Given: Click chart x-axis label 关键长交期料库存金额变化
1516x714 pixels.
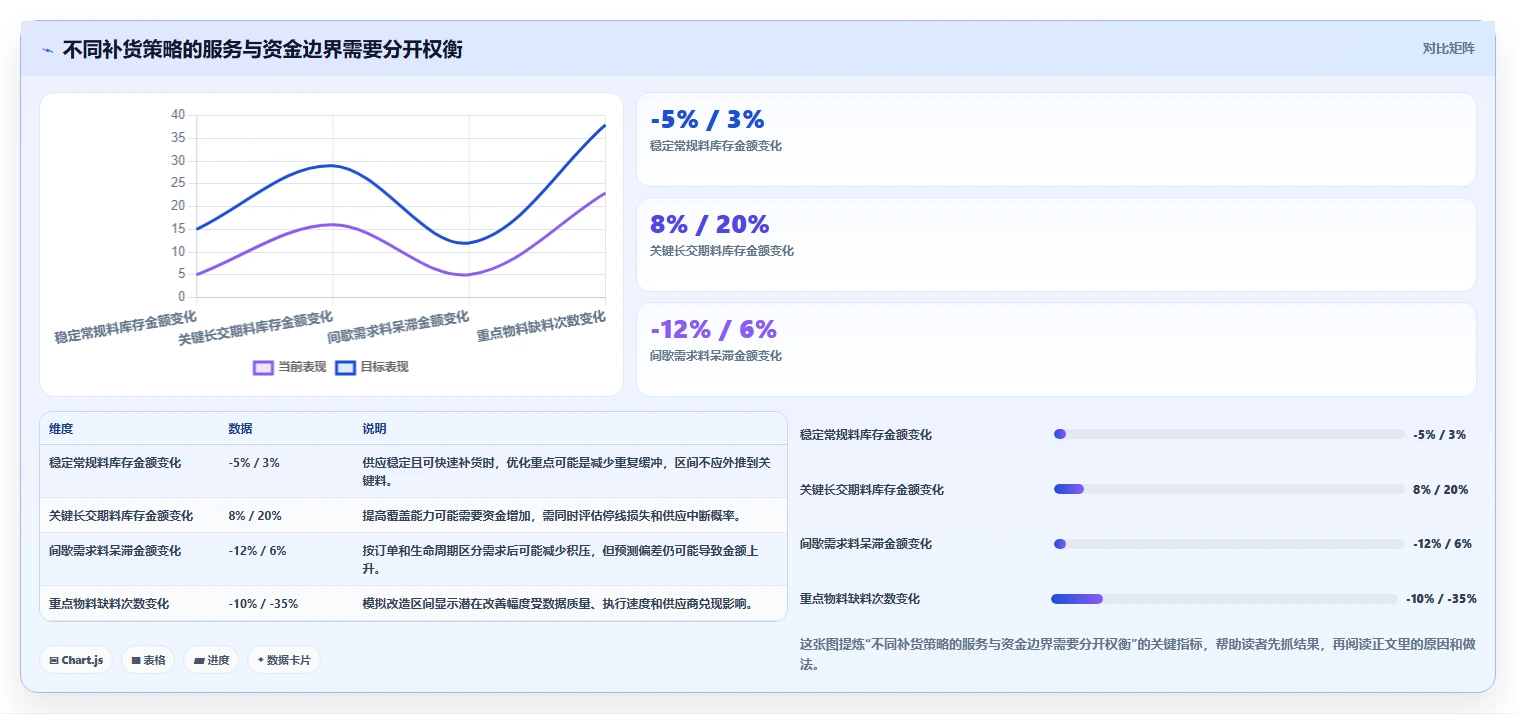Looking at the screenshot, I should (255, 328).
